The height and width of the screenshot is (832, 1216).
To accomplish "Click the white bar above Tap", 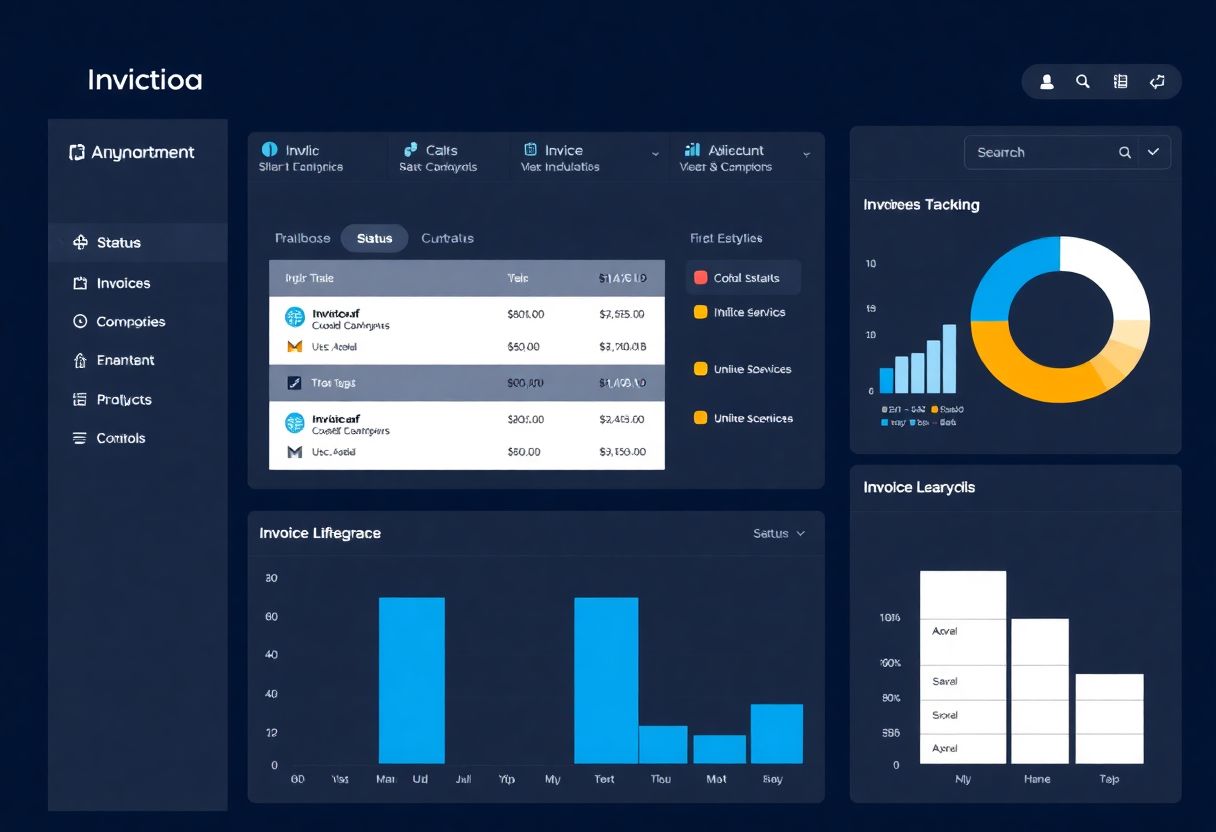I will [x=1109, y=719].
